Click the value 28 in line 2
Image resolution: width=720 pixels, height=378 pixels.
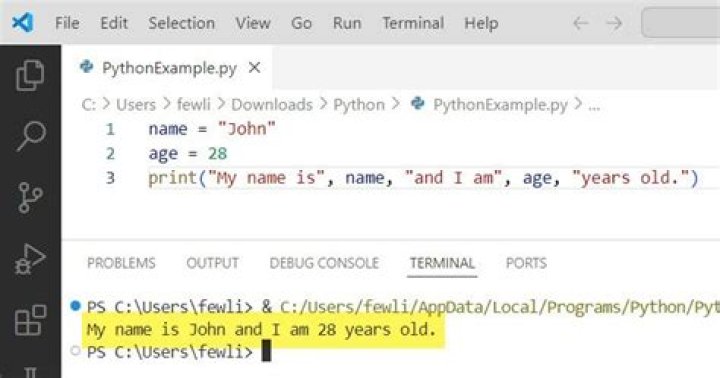coord(217,153)
